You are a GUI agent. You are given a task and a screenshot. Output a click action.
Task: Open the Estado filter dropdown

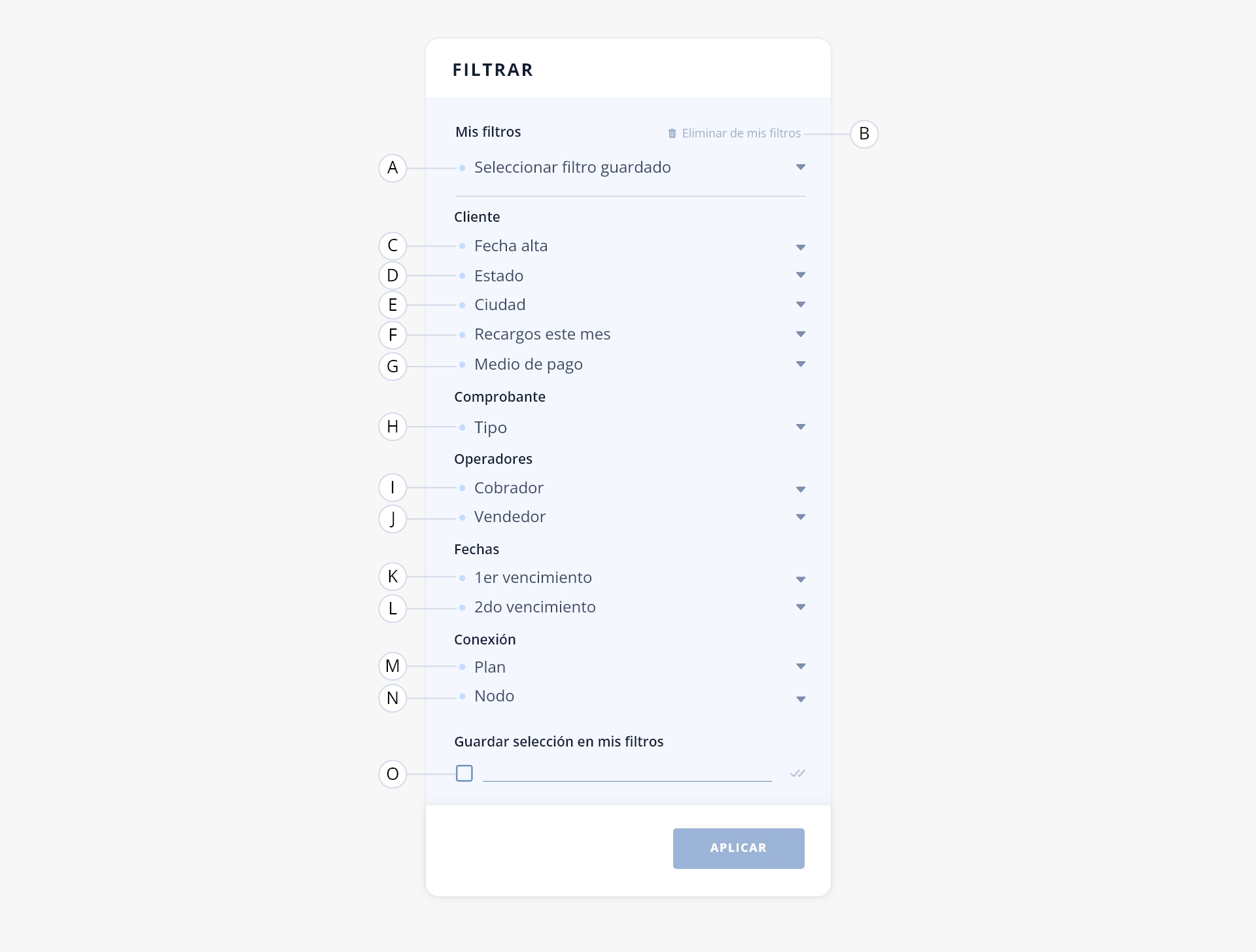pos(630,275)
